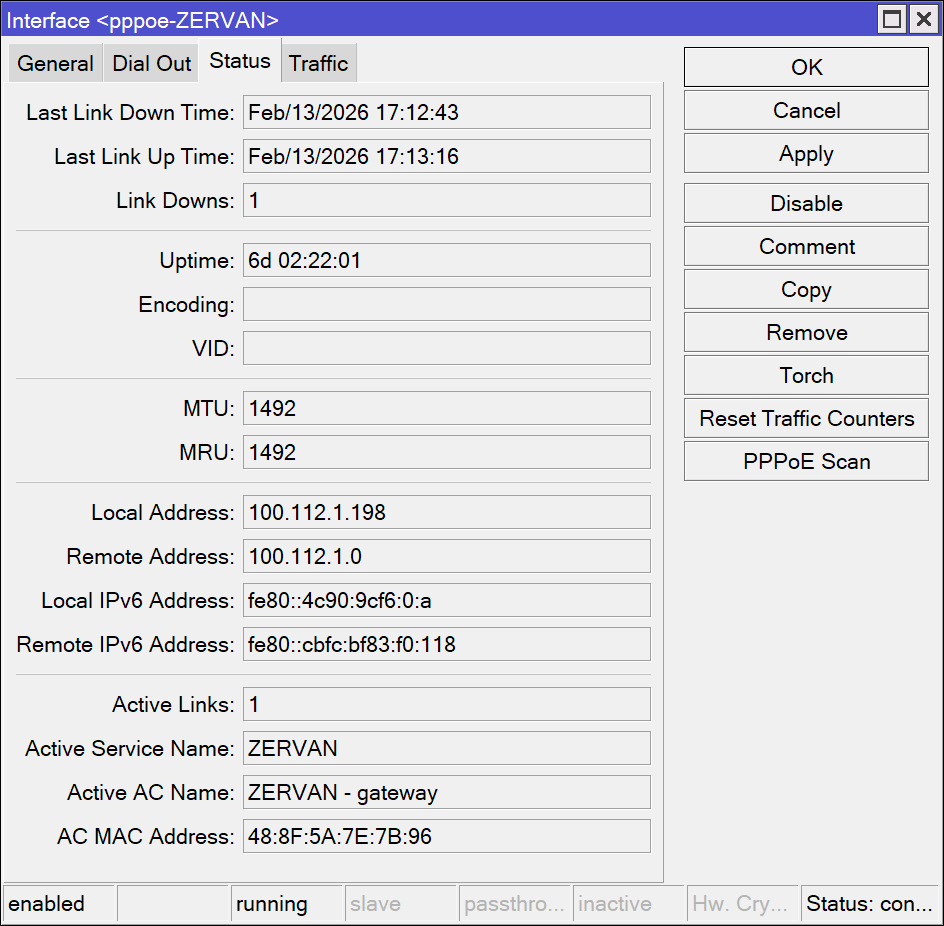
Task: Click the Status tab
Action: pyautogui.click(x=240, y=60)
